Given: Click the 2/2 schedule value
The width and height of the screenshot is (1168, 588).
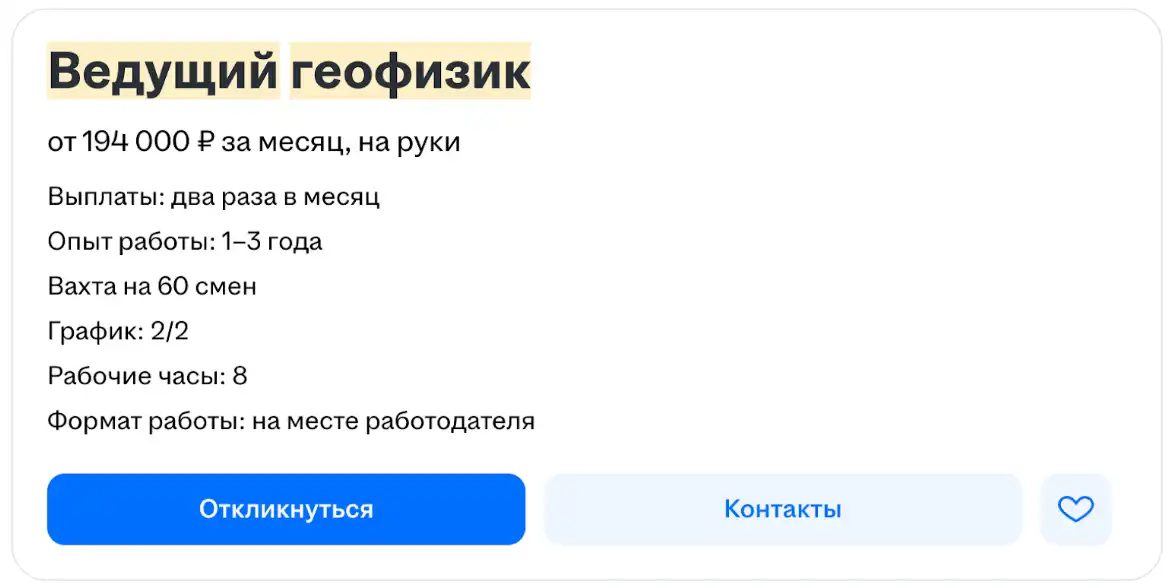Looking at the screenshot, I should 170,332.
